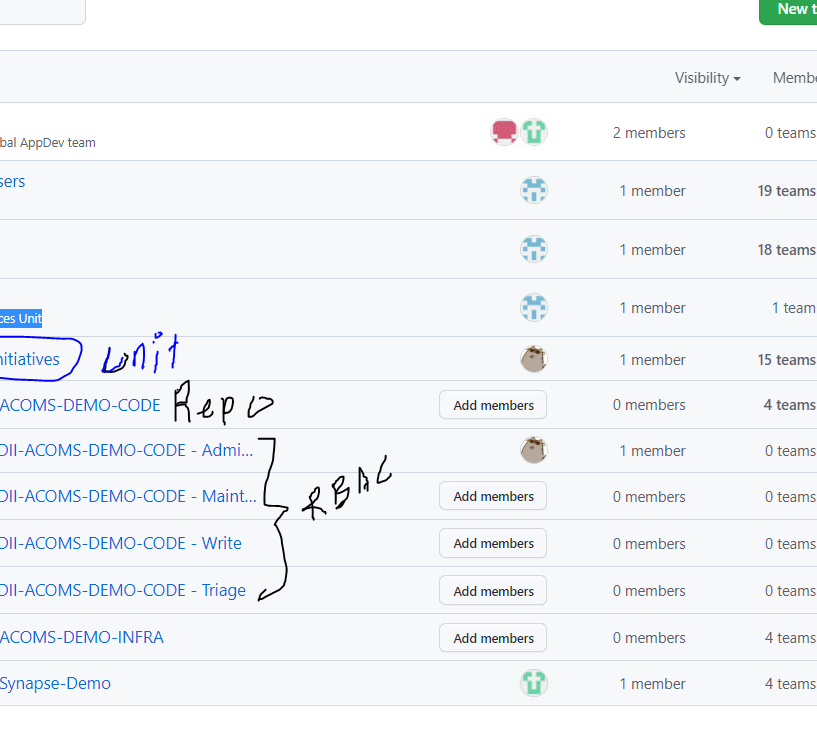
Task: Open the Visibility filter dropdown
Action: click(707, 77)
